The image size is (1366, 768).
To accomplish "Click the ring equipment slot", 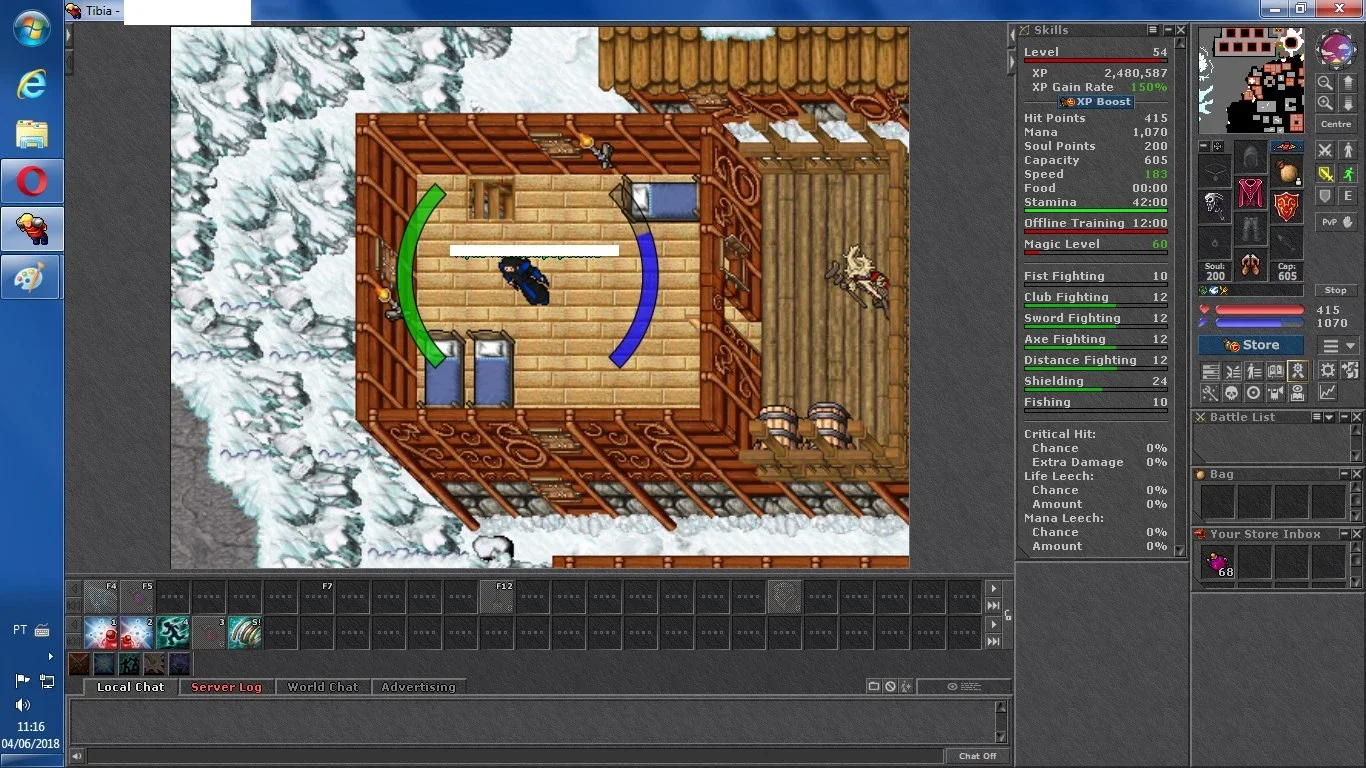I will click(1214, 243).
